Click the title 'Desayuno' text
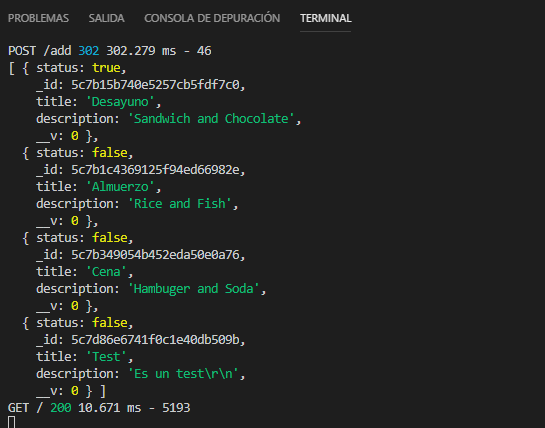Image resolution: width=545 pixels, height=428 pixels. [120, 102]
